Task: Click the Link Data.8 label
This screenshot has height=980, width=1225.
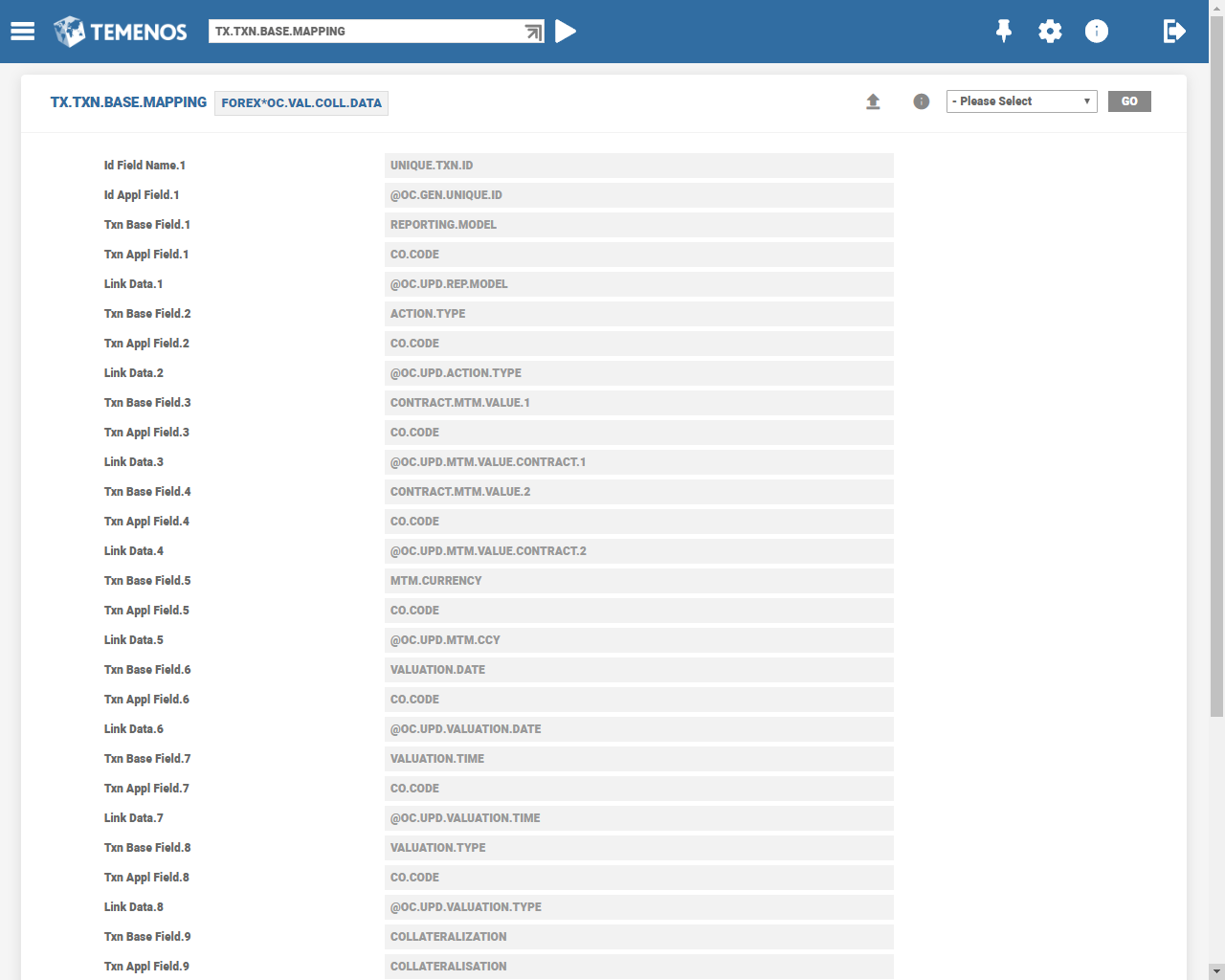Action: tap(134, 907)
